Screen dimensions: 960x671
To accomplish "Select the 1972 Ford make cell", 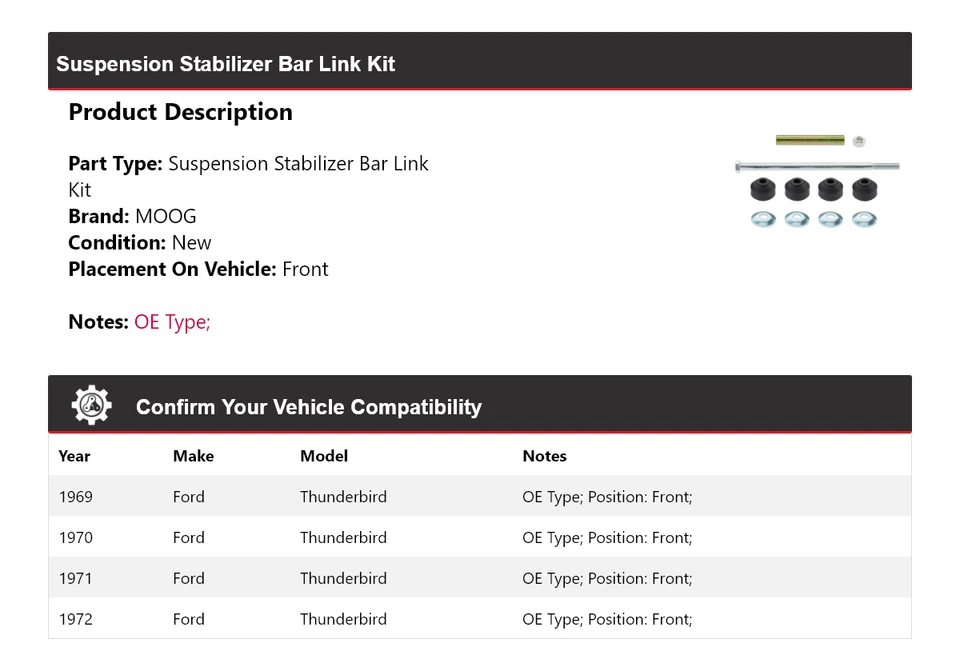I will coord(189,620).
